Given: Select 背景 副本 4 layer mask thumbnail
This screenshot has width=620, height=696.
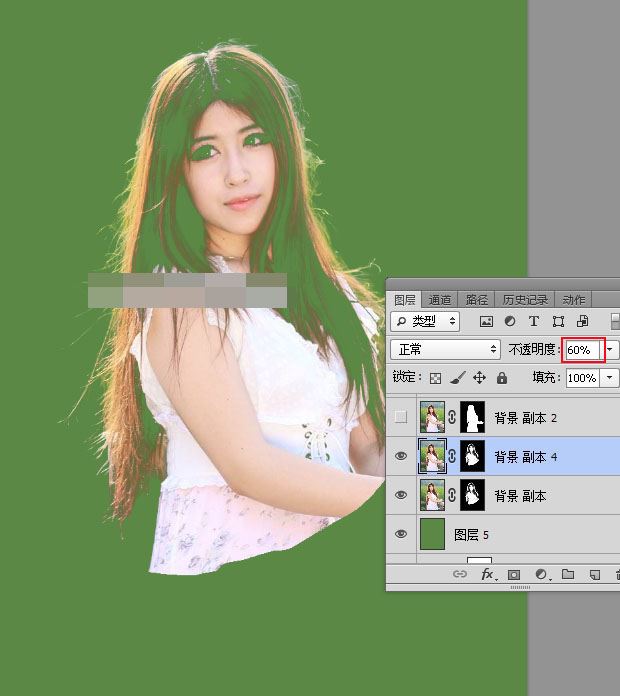Looking at the screenshot, I should (x=473, y=456).
